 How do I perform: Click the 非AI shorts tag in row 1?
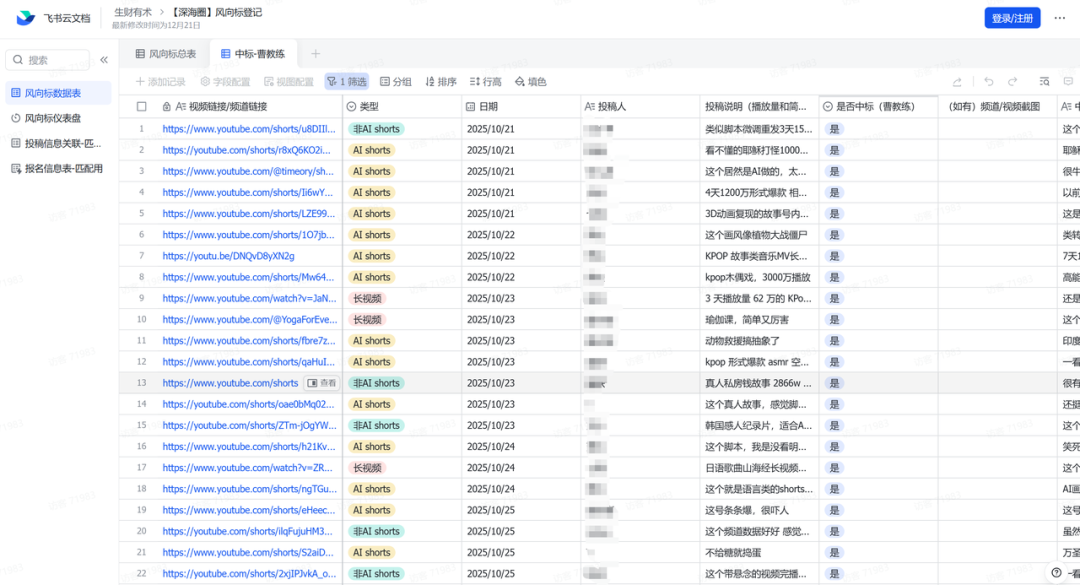[376, 129]
